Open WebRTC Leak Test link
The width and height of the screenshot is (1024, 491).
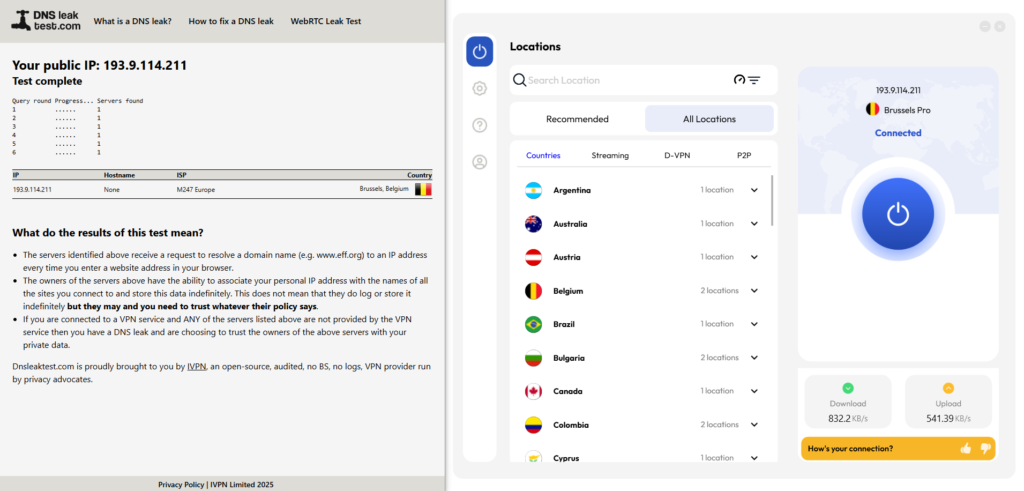tap(326, 21)
